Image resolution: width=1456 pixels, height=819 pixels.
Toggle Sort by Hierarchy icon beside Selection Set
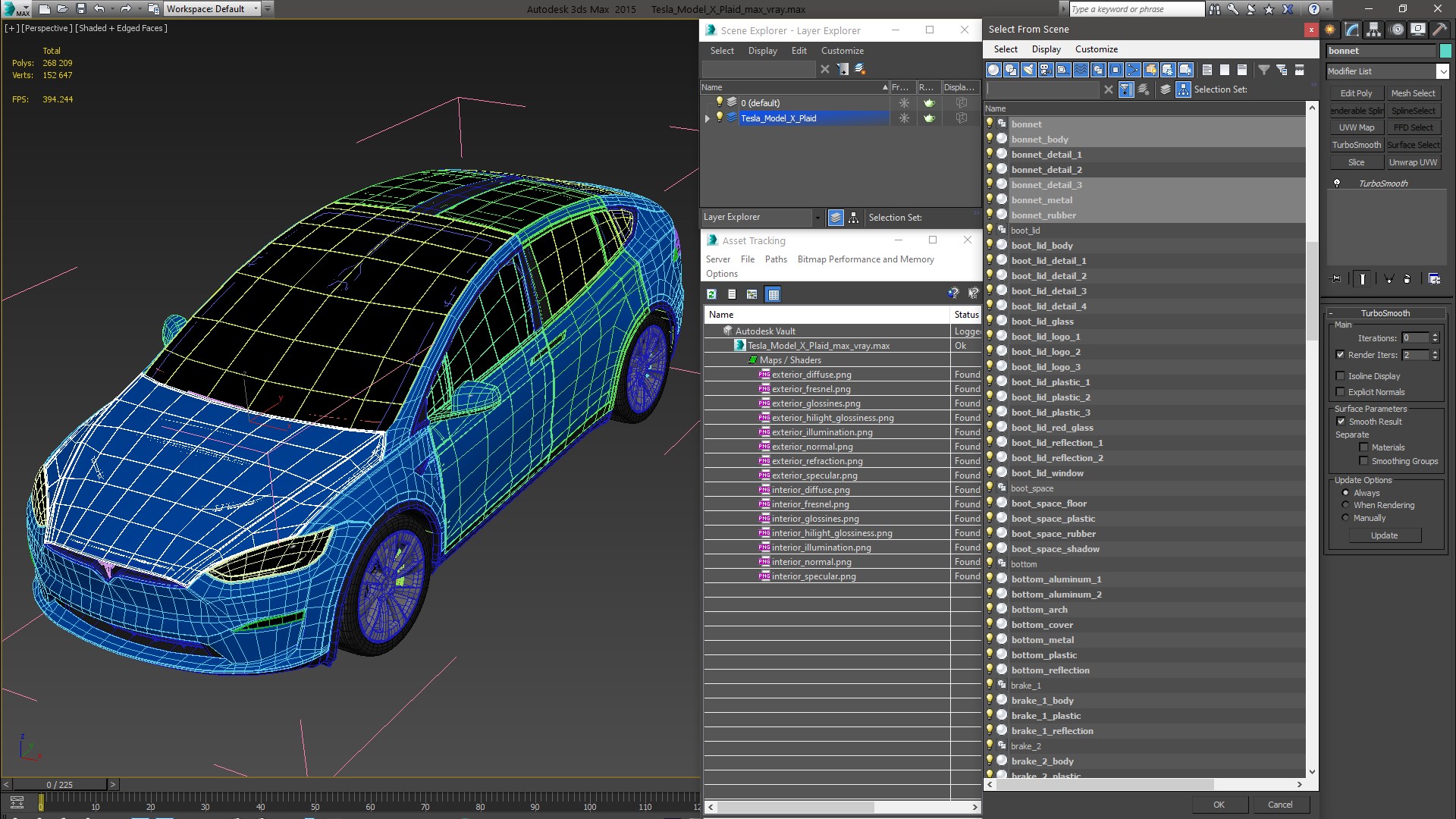(1183, 89)
